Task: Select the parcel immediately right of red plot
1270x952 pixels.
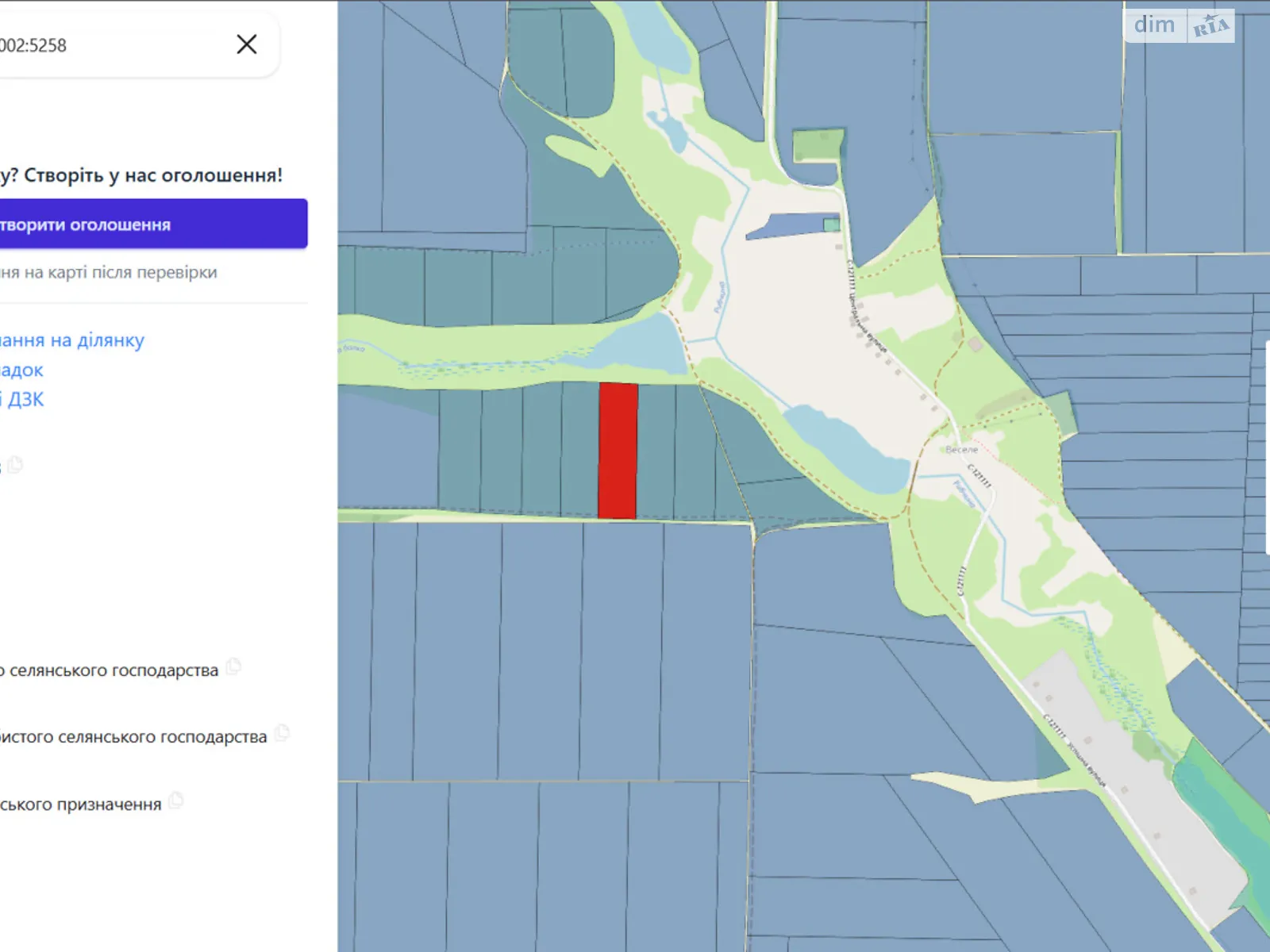Action: coord(656,452)
